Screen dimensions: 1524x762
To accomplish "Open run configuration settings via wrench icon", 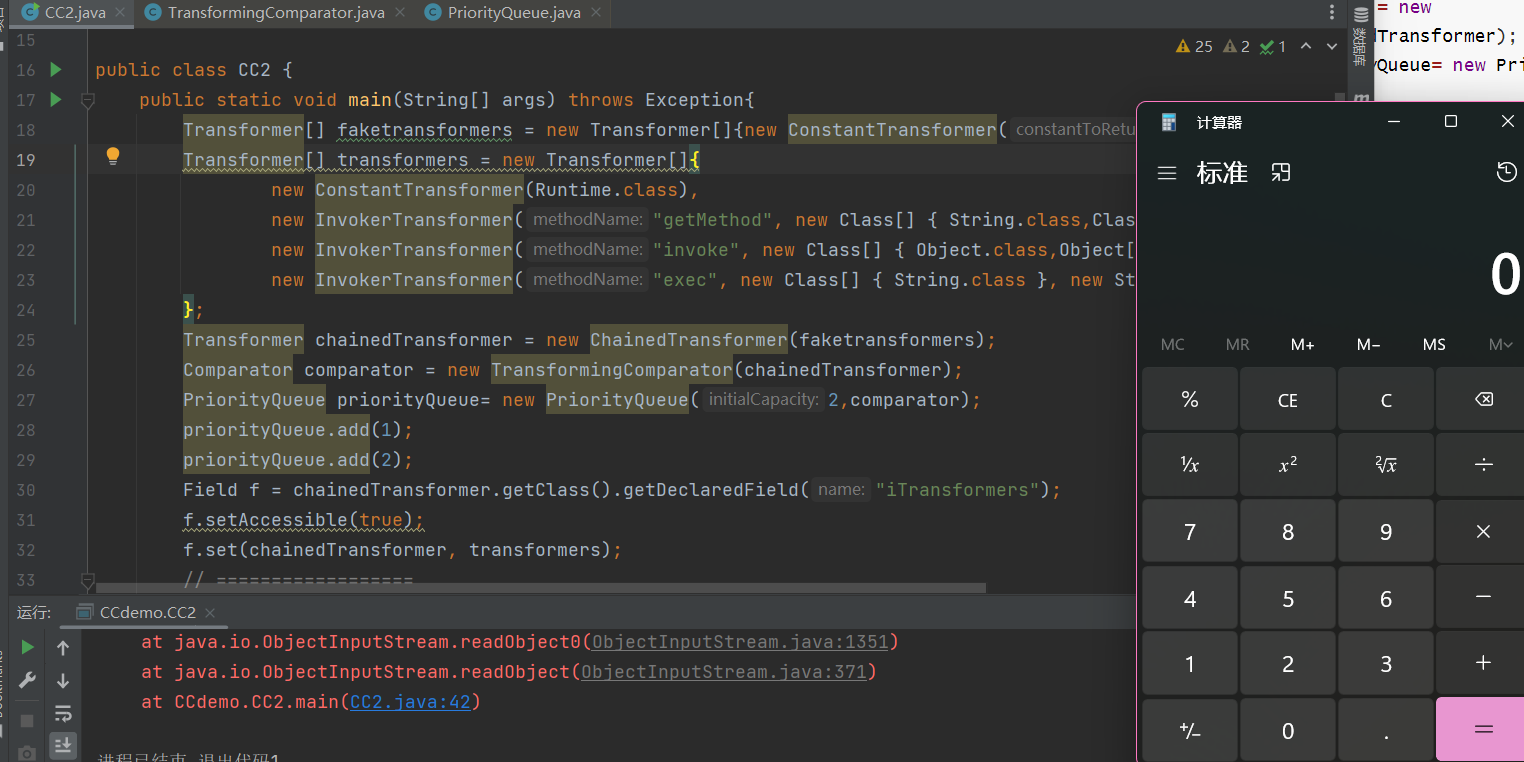I will 27,680.
